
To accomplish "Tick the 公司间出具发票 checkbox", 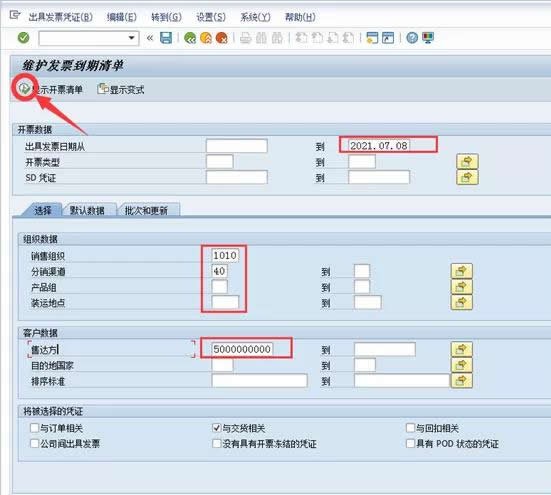I will click(x=34, y=443).
